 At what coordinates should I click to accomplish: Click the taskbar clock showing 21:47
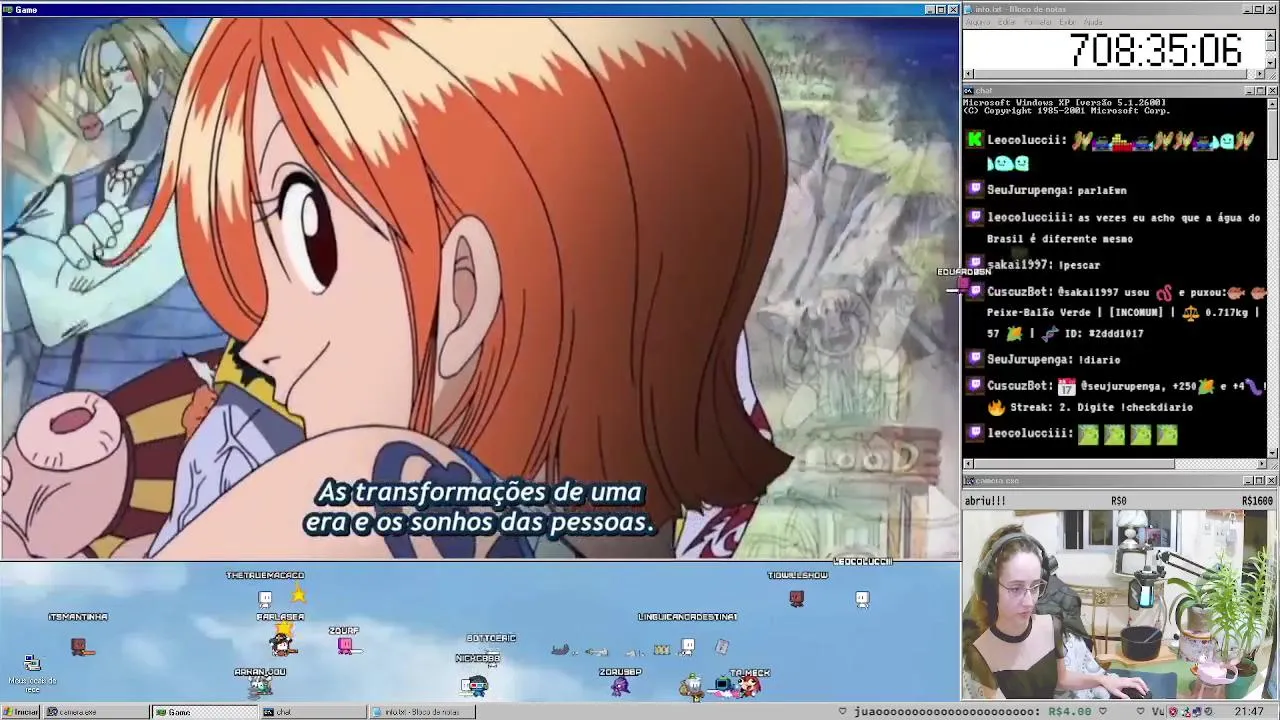[x=1248, y=712]
